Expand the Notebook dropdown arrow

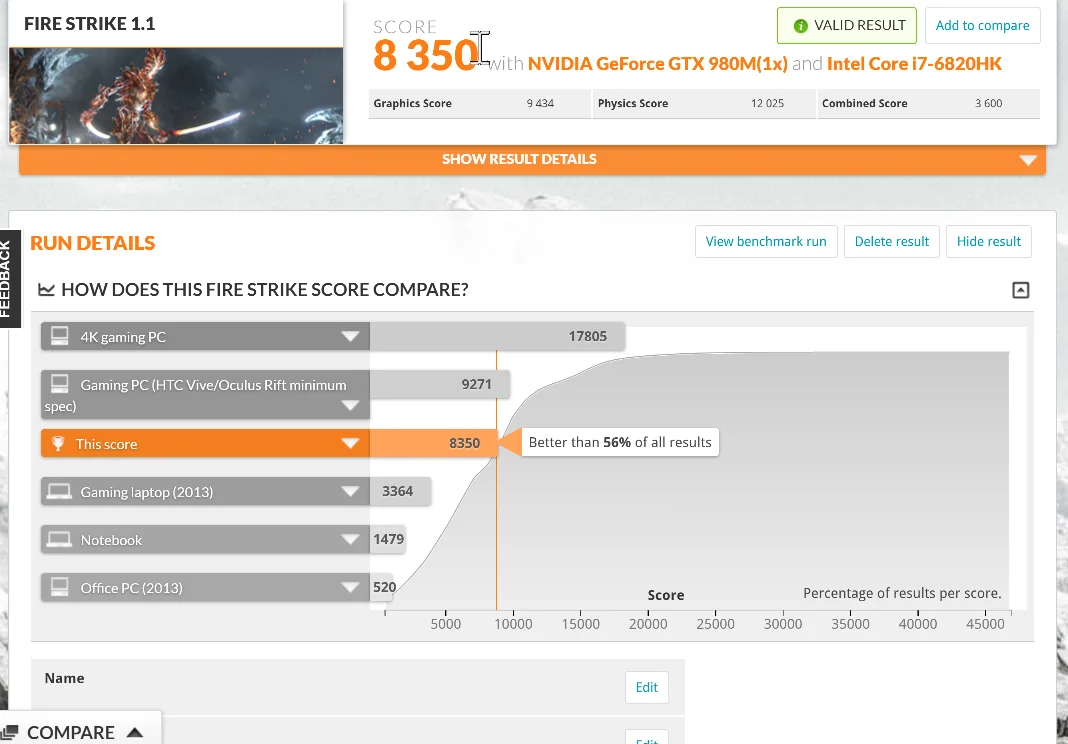pos(350,540)
